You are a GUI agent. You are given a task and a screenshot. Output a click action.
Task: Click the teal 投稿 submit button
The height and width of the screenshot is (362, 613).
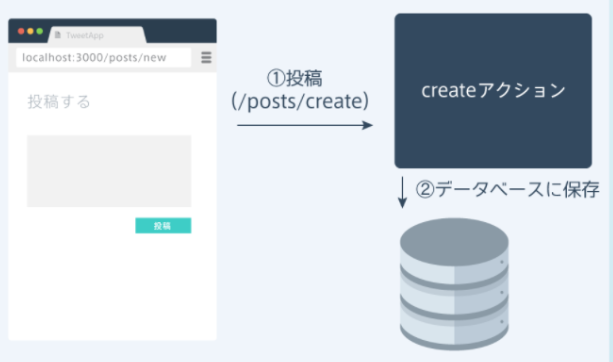(163, 226)
